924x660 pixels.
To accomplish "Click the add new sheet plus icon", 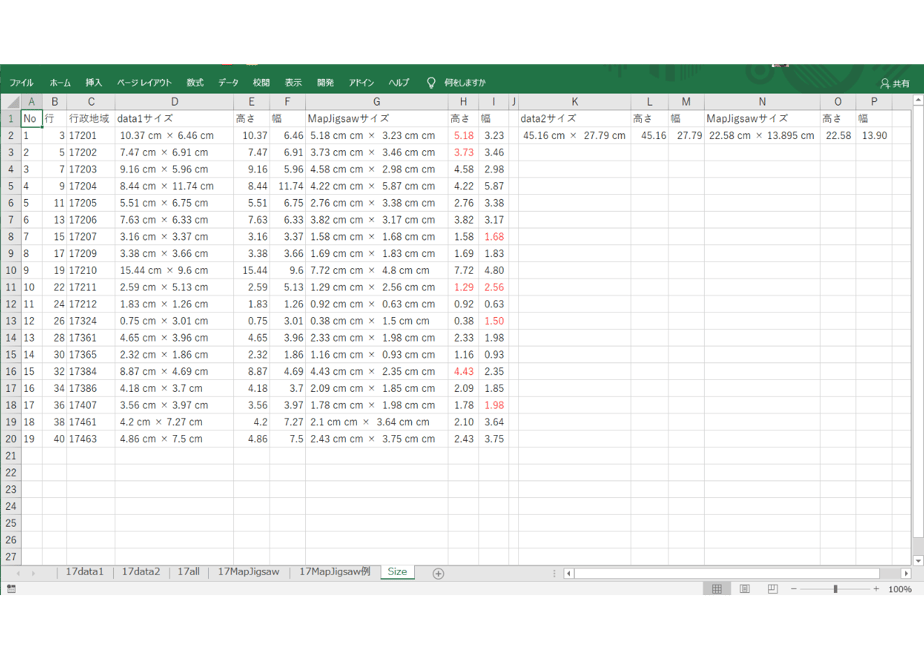I will tap(438, 573).
